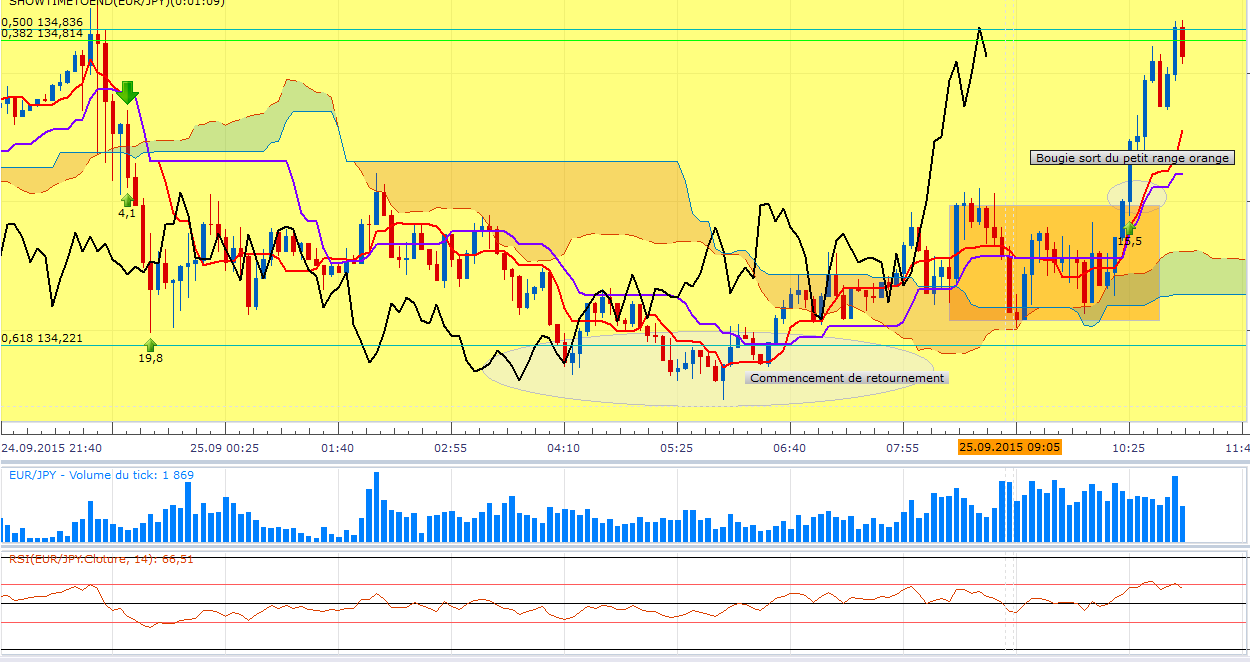Click the 0,382 134,814 Fibonacci level label
Image resolution: width=1250 pixels, height=662 pixels.
tap(42, 33)
